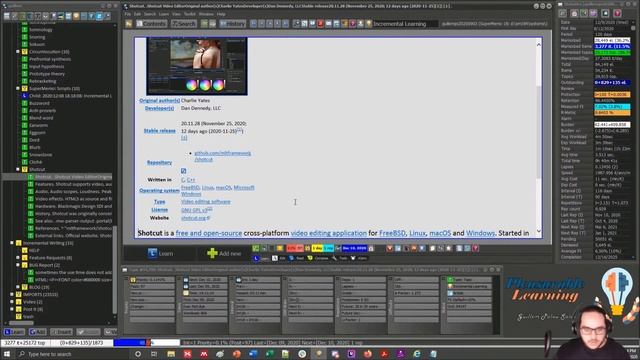Click the edit-link icon below Repository

point(184,171)
